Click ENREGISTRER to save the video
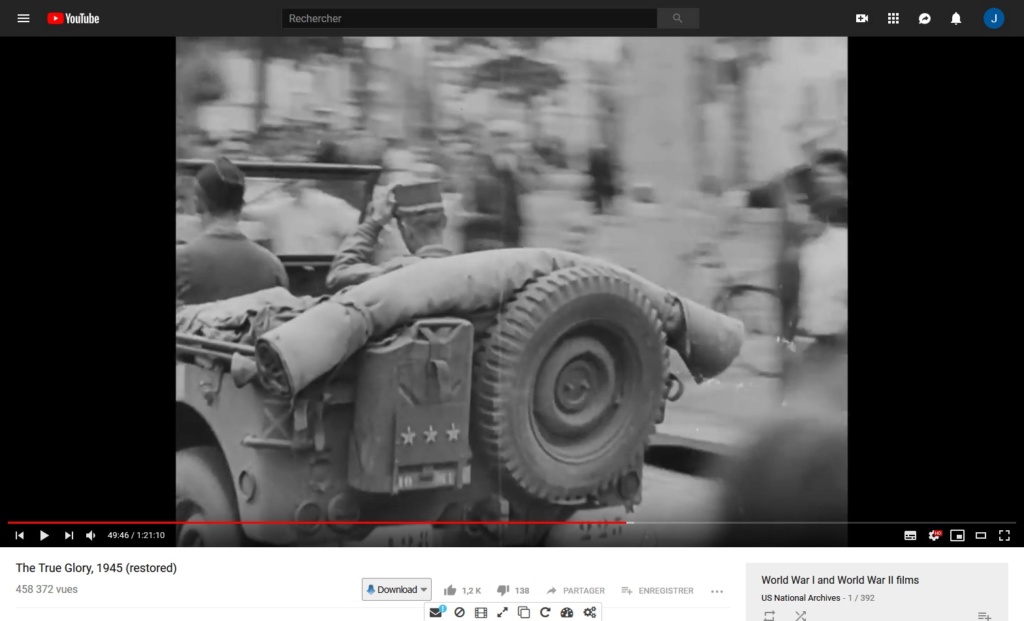Screen dimensions: 1024x621 point(657,590)
